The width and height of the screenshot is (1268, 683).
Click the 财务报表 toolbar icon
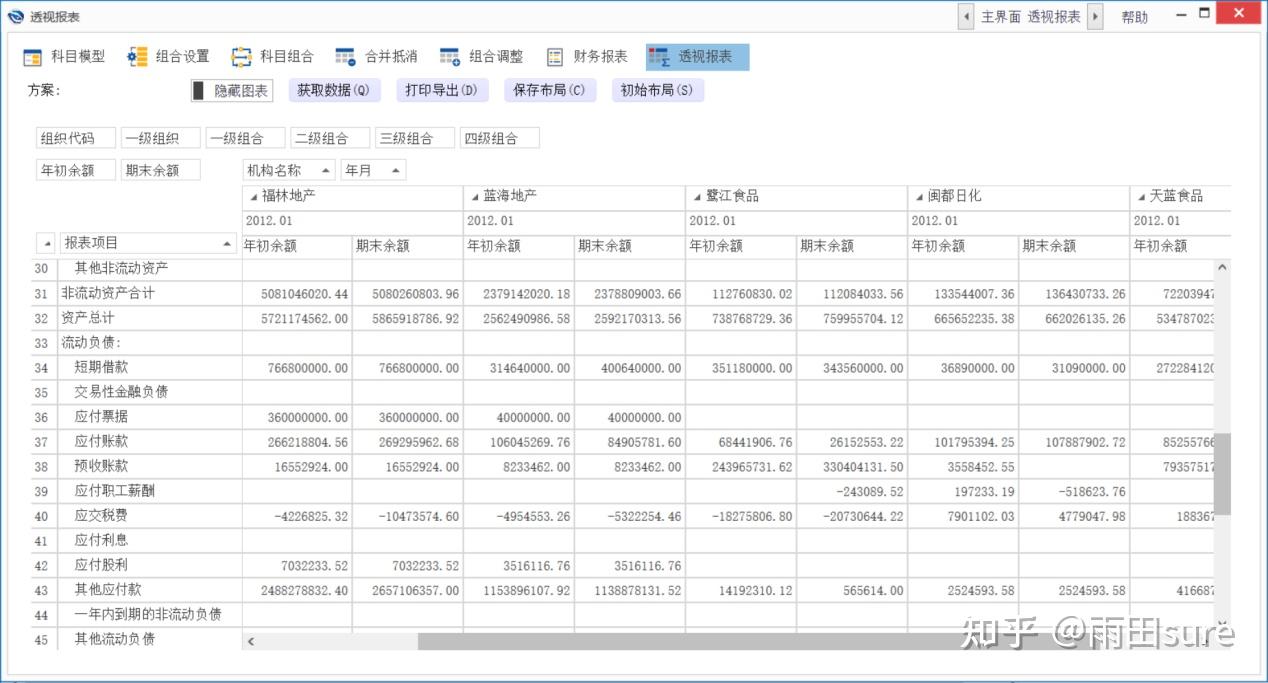tap(554, 56)
